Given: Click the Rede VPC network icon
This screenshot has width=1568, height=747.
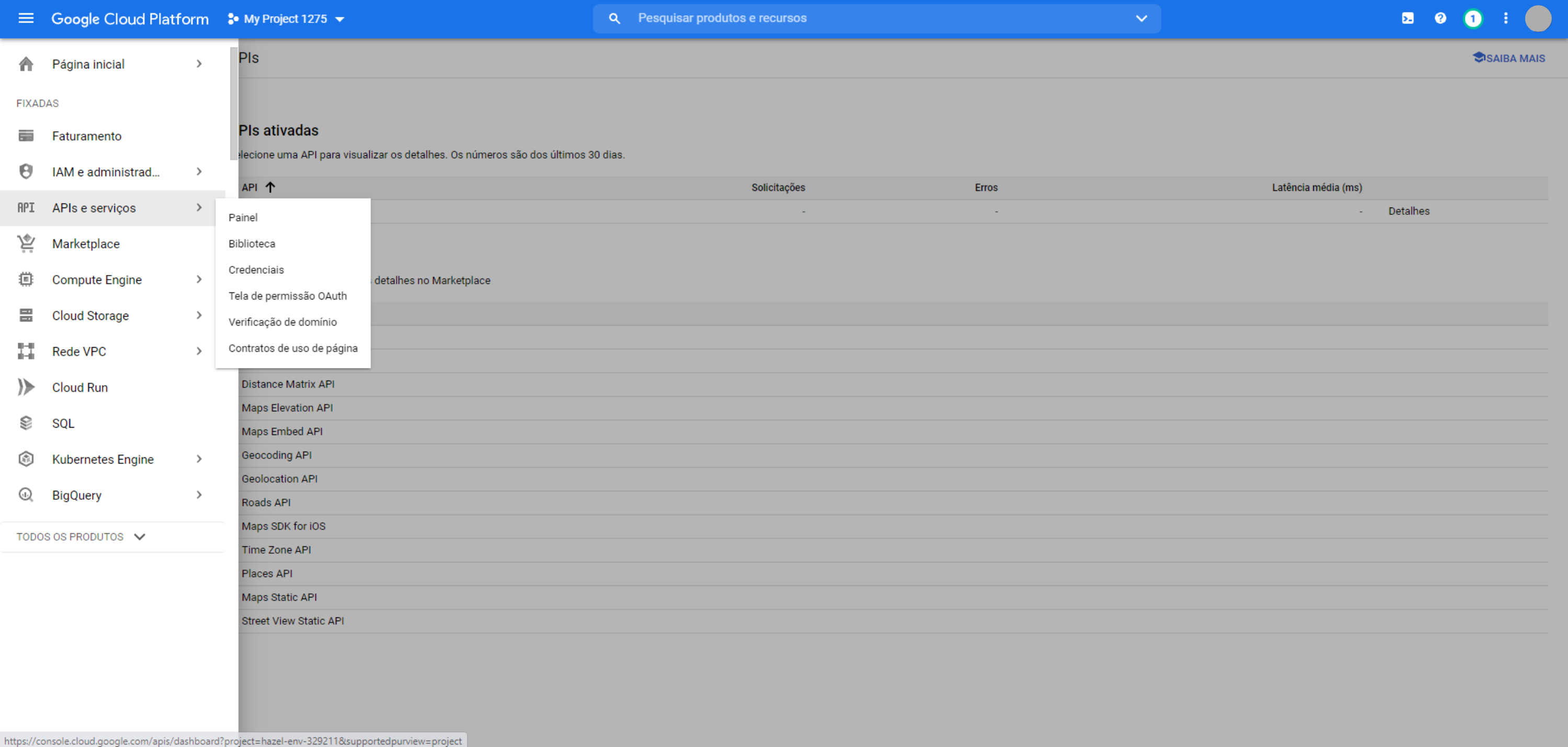Looking at the screenshot, I should tap(26, 351).
